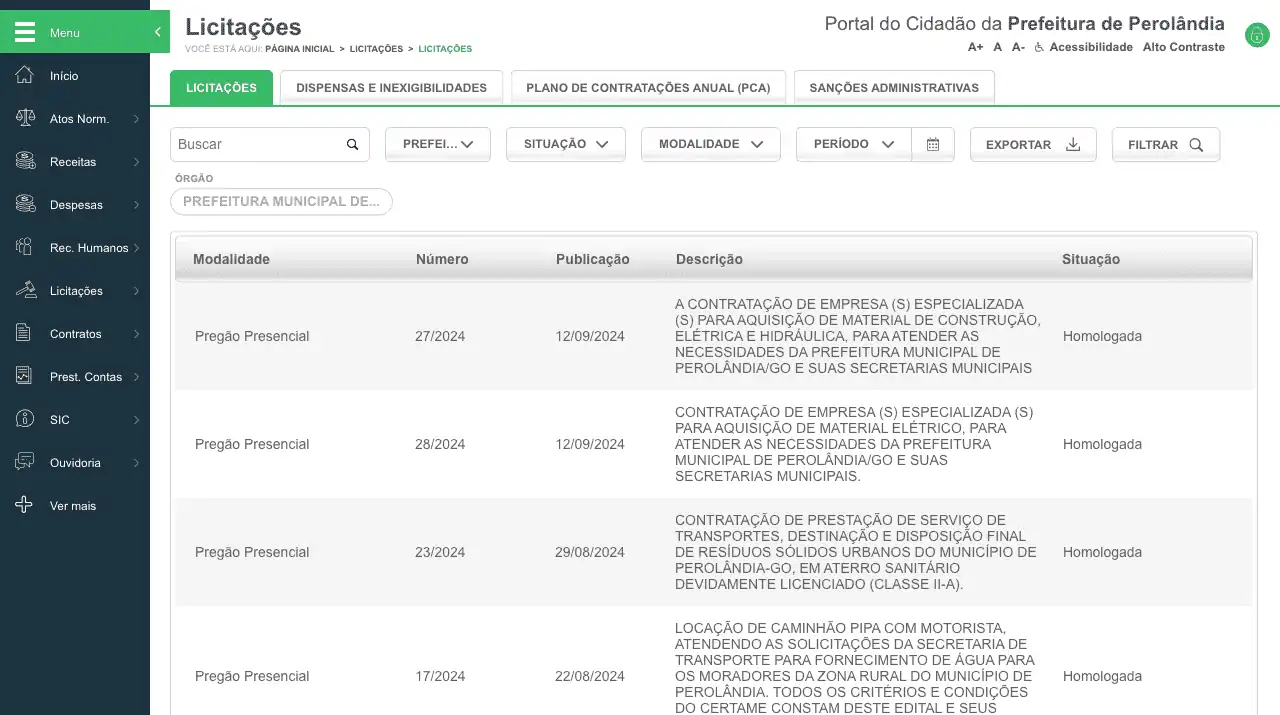The height and width of the screenshot is (715, 1280).
Task: Click the Início home icon in sidebar
Action: 25,76
